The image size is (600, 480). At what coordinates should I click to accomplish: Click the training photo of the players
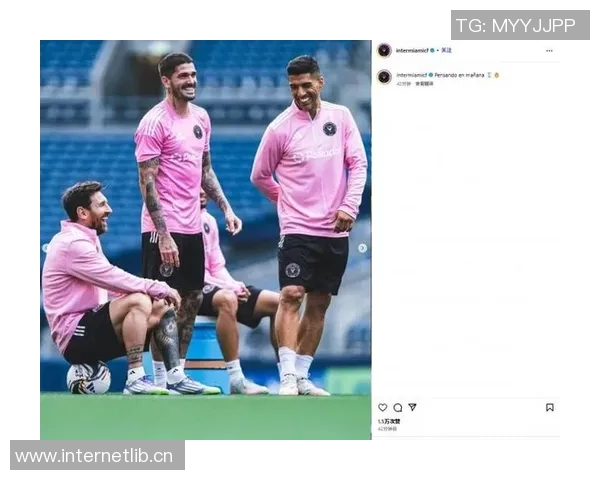[x=205, y=240]
